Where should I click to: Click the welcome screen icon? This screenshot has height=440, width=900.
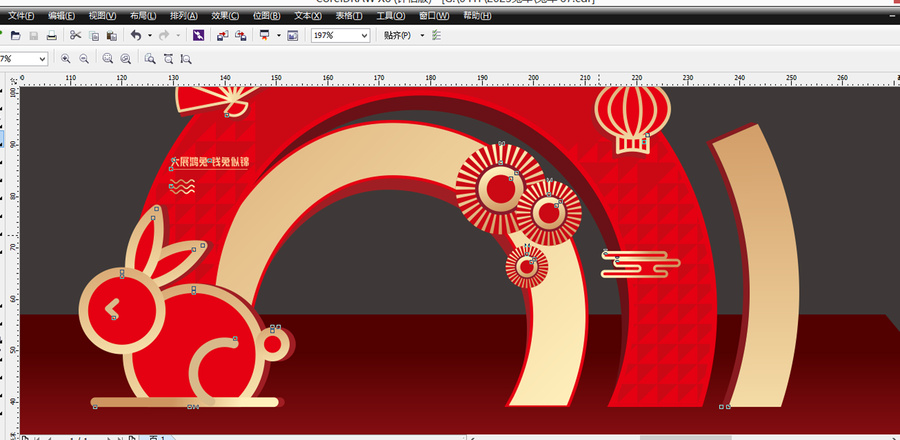[293, 36]
